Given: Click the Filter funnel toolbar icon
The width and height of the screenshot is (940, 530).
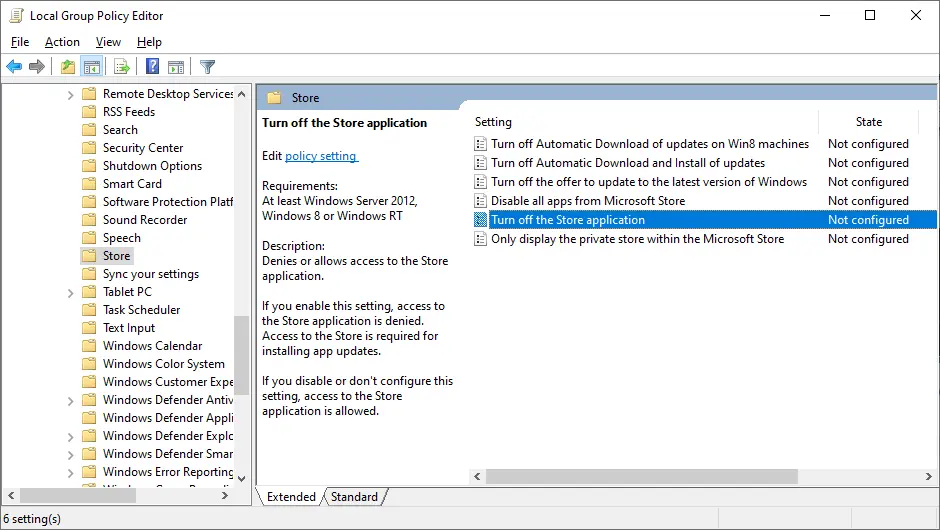Looking at the screenshot, I should pos(207,67).
